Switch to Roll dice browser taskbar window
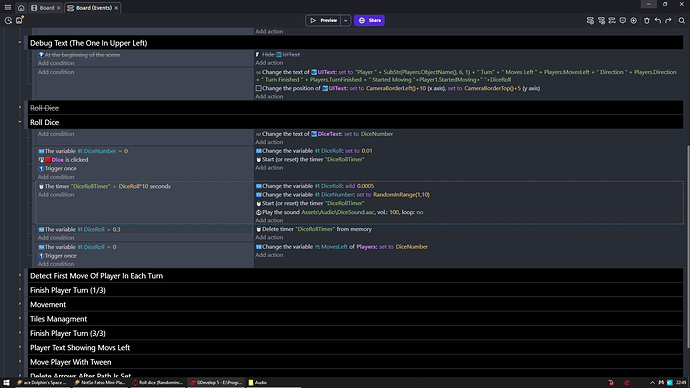The height and width of the screenshot is (388, 690). click(158, 383)
